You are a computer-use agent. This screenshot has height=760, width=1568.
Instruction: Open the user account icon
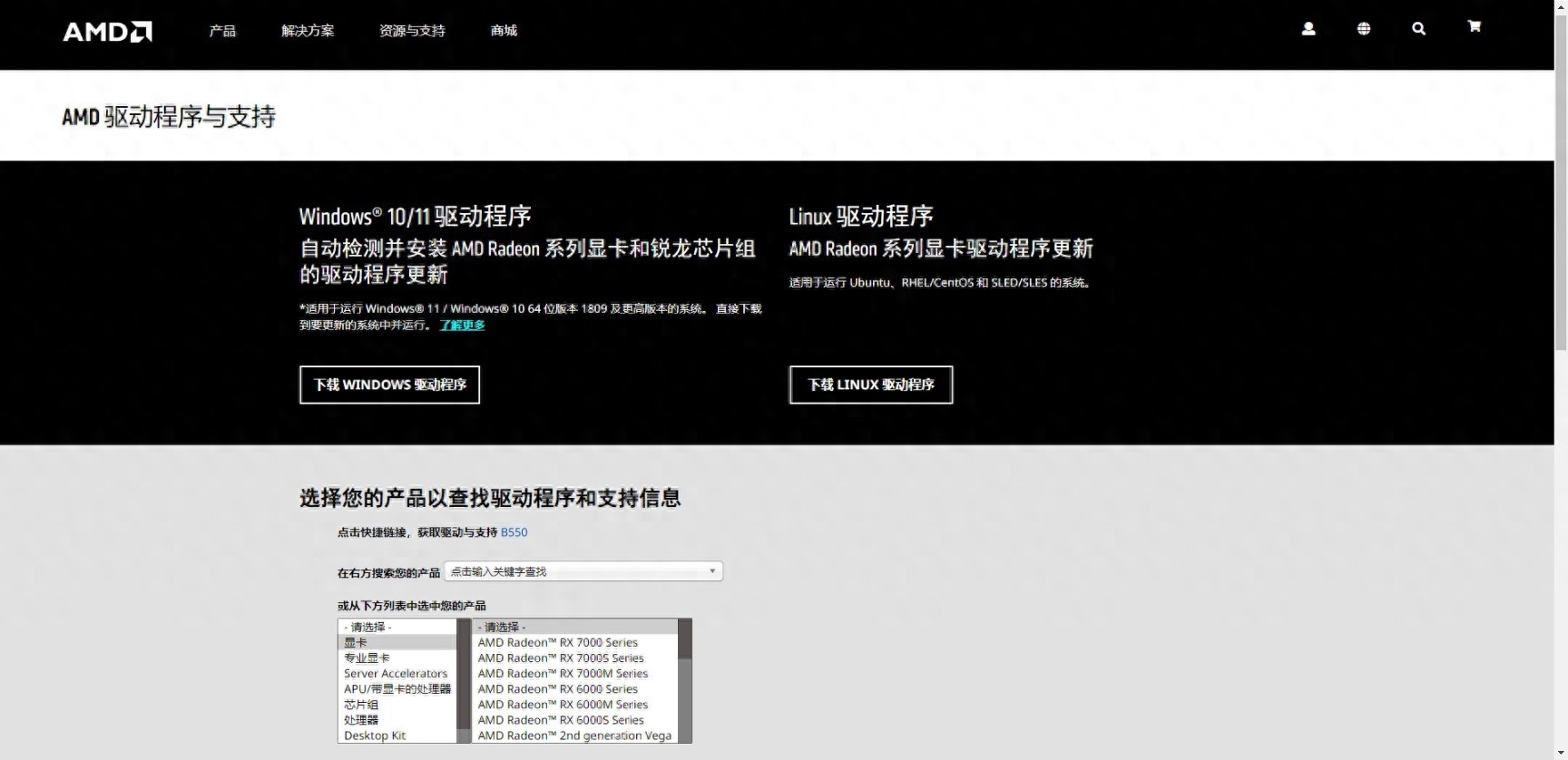click(1308, 29)
